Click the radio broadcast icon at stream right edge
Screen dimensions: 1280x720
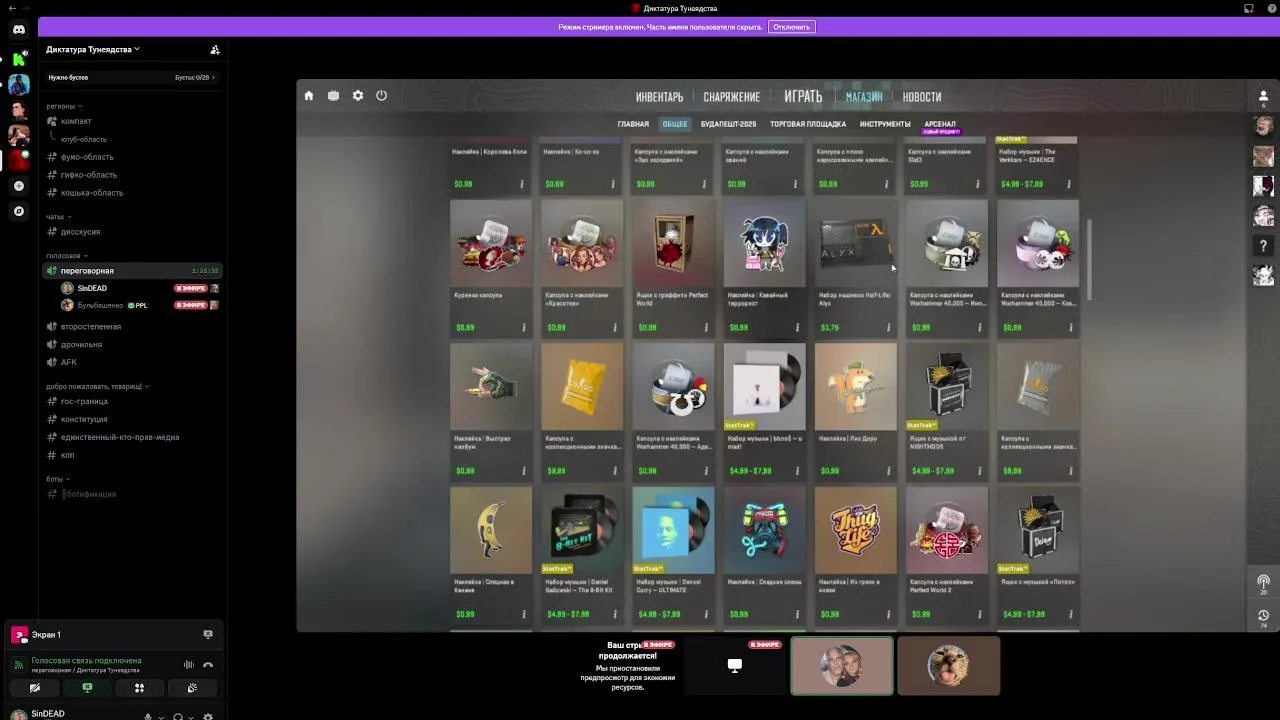[x=1263, y=582]
